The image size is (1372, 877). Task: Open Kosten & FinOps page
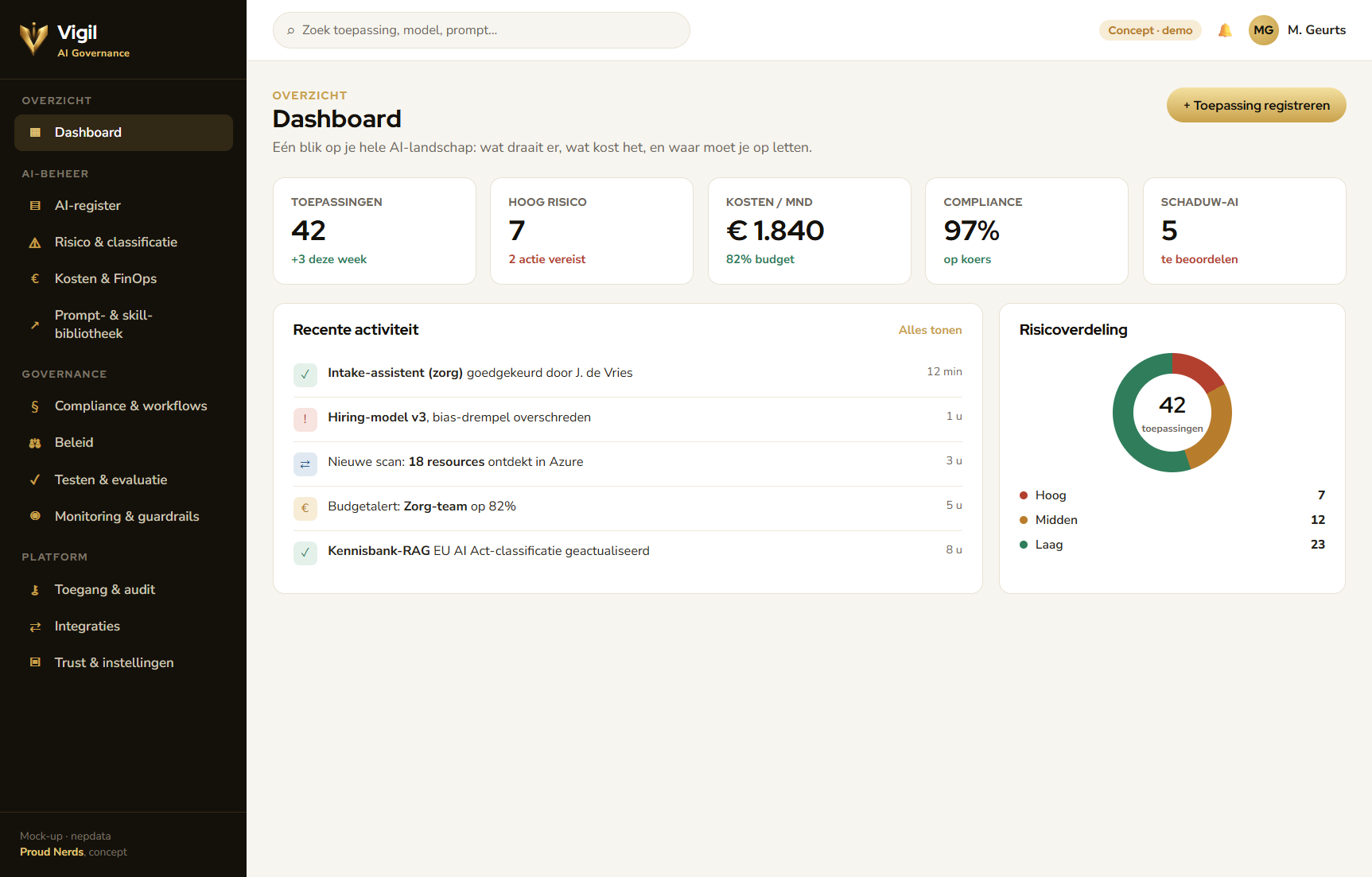pyautogui.click(x=123, y=279)
